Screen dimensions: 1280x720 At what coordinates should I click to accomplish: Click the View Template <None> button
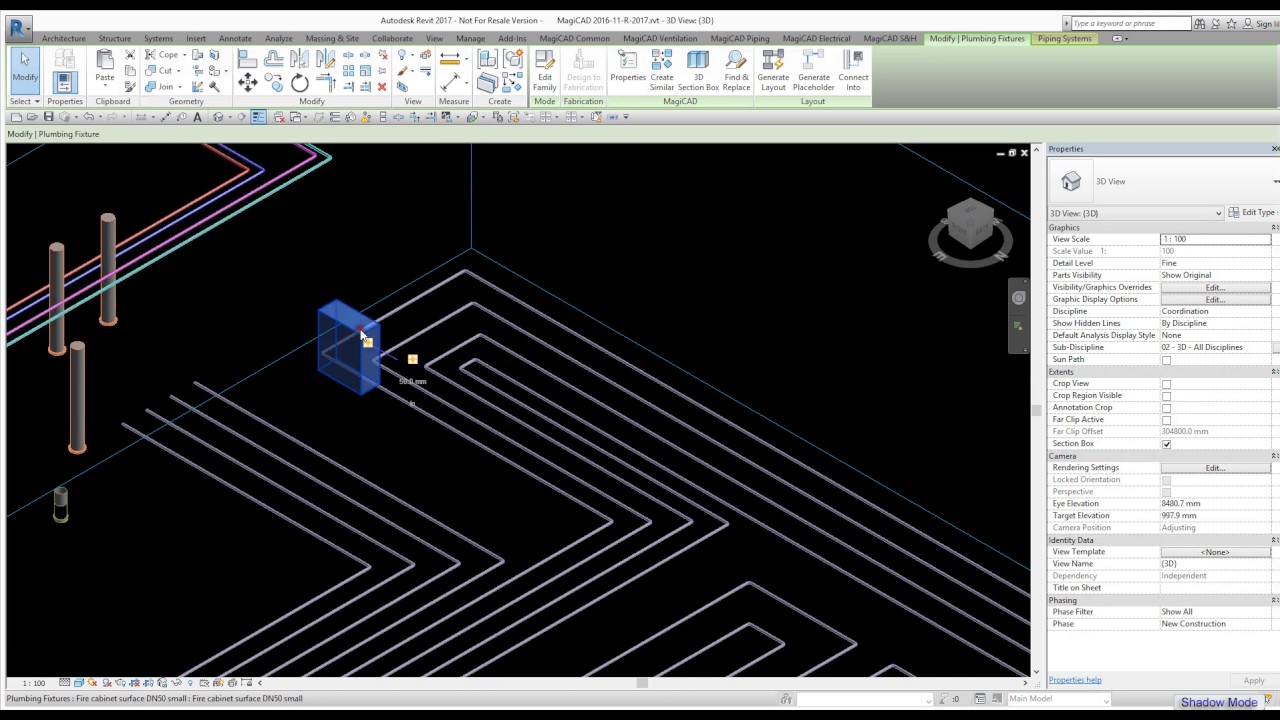click(x=1215, y=552)
